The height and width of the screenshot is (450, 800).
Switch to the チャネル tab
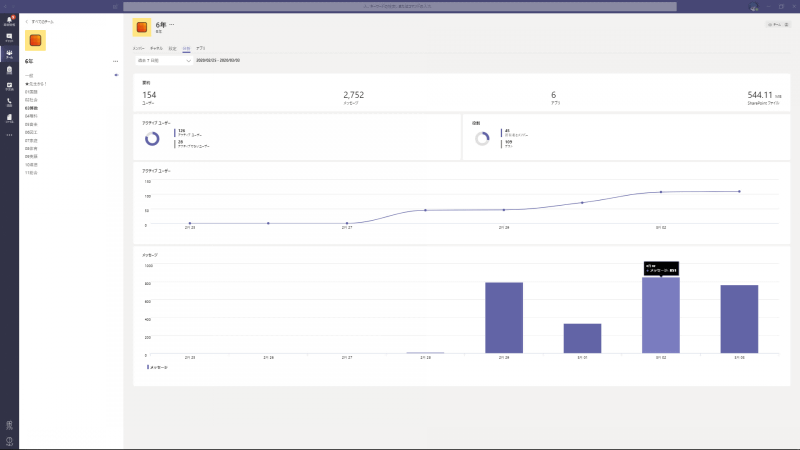pos(156,47)
